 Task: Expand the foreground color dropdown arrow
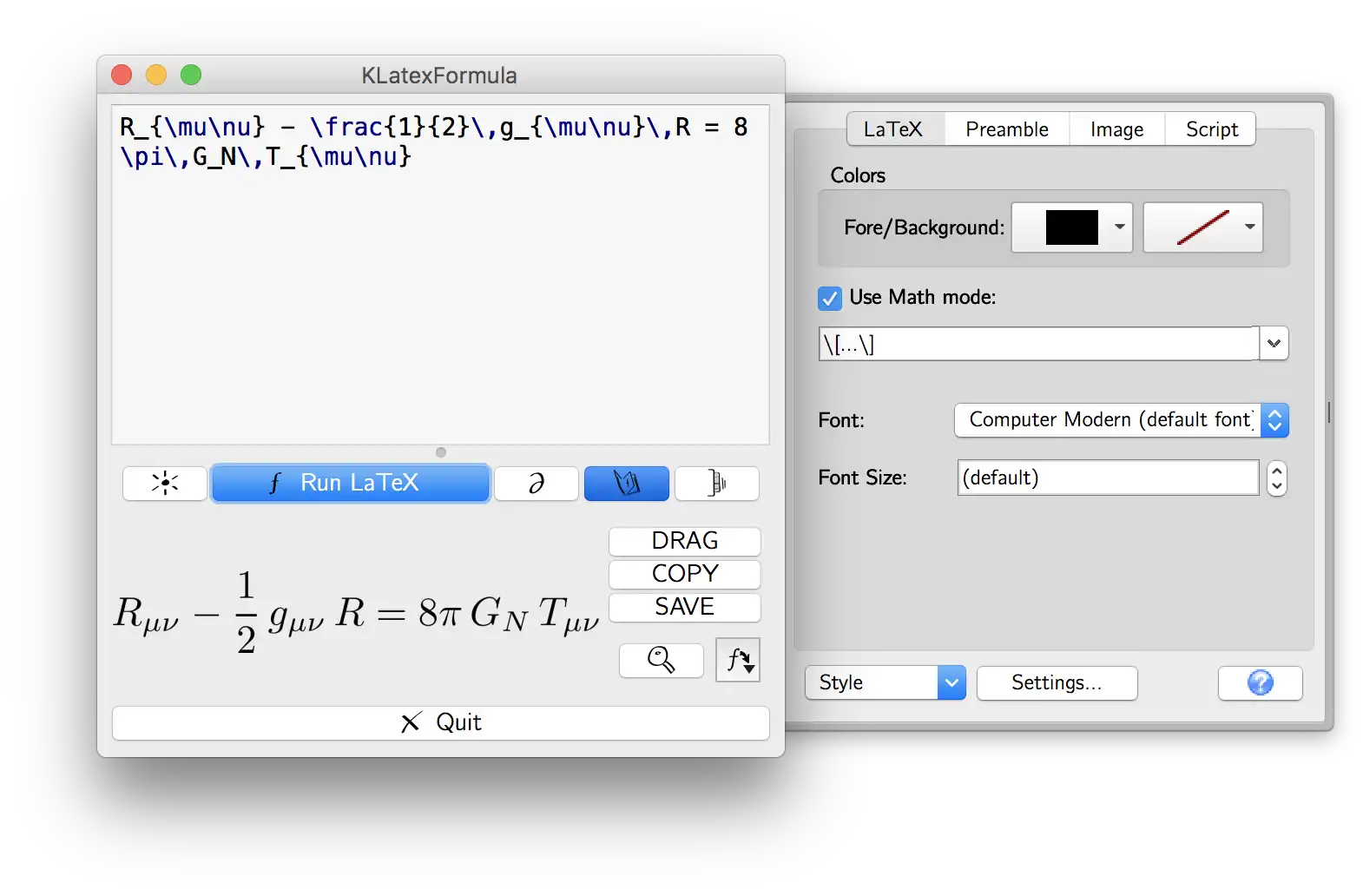pyautogui.click(x=1120, y=227)
